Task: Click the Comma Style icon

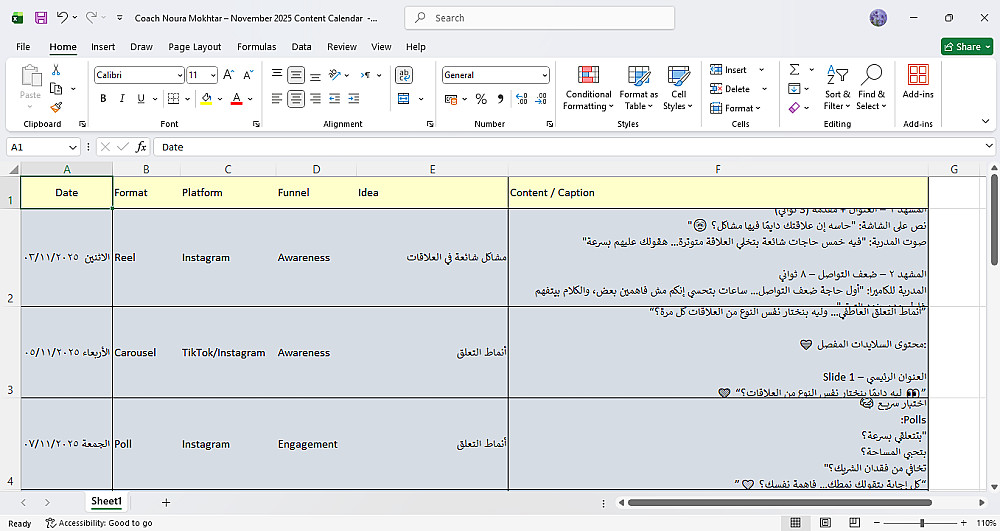Action: 501,99
